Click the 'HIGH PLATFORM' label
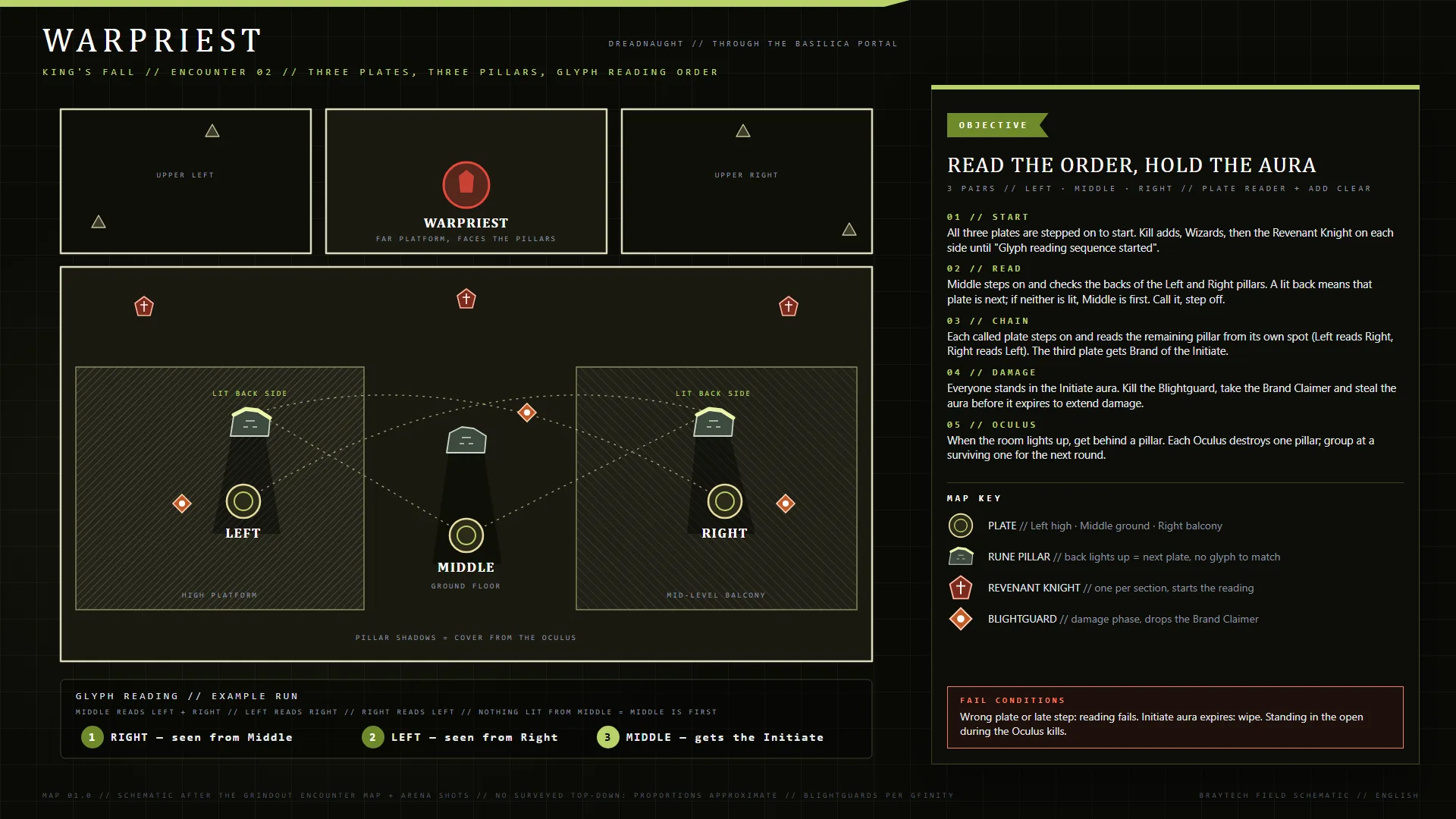1456x819 pixels. click(219, 595)
